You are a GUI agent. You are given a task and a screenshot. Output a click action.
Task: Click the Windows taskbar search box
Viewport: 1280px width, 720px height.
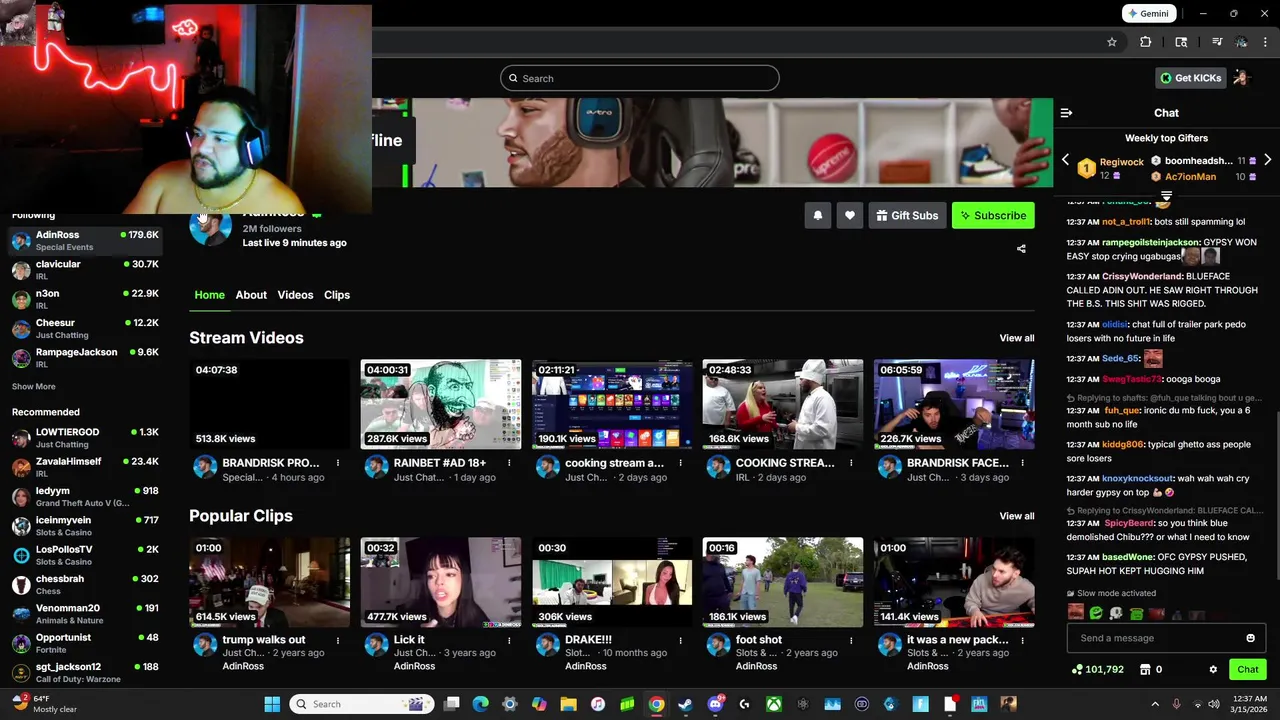click(x=362, y=704)
